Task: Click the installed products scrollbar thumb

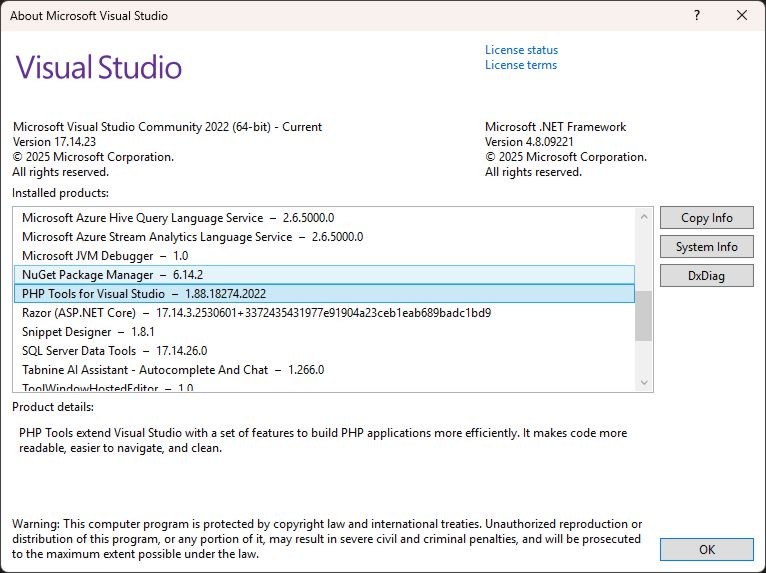Action: click(x=643, y=316)
